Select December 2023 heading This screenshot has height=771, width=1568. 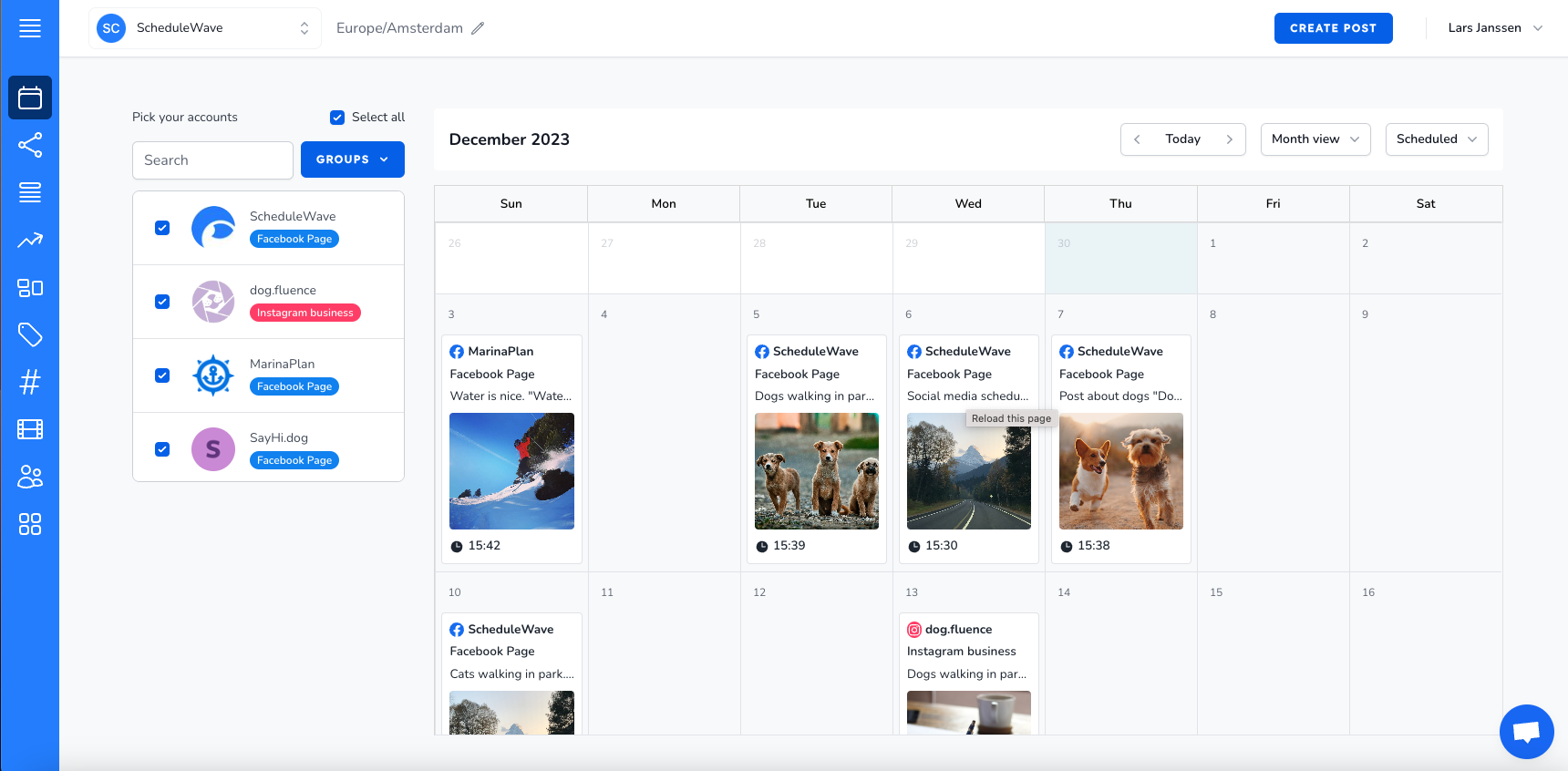coord(509,139)
